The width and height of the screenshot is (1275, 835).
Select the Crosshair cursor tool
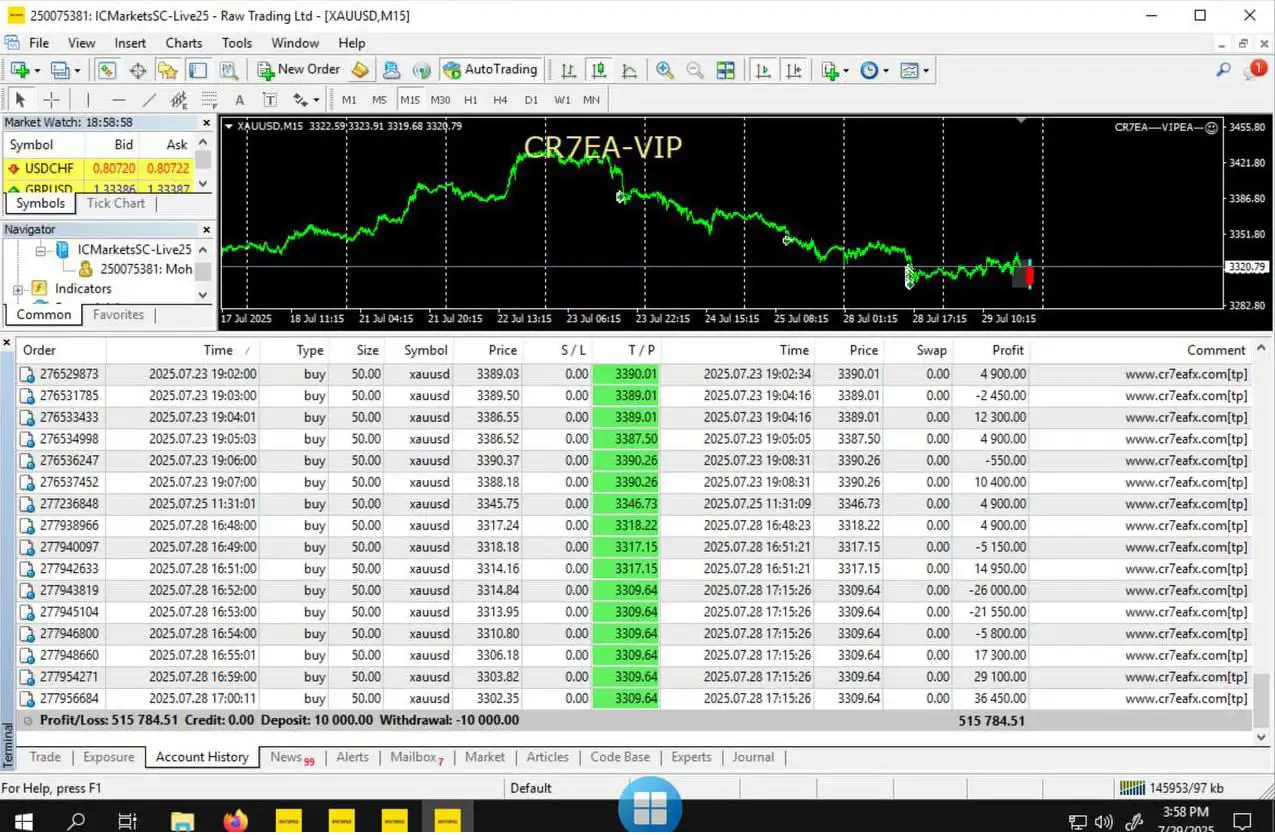[51, 100]
